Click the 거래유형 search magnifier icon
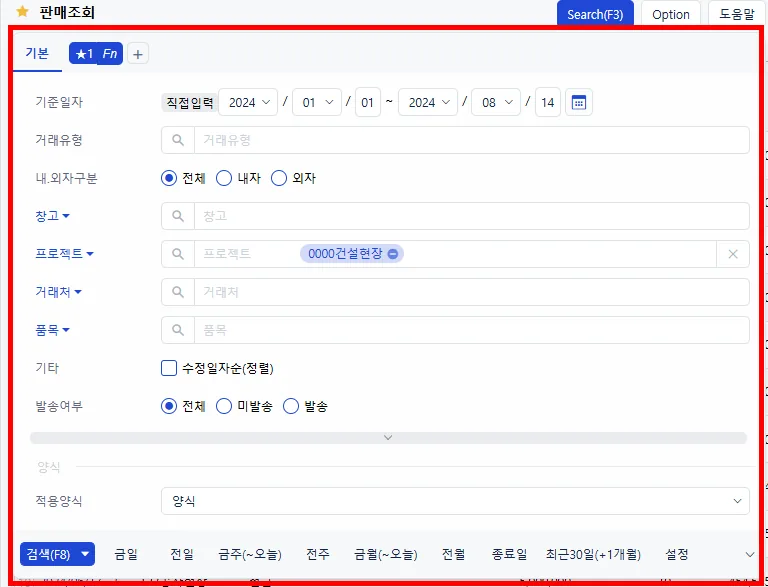The height and width of the screenshot is (587, 768). point(178,140)
